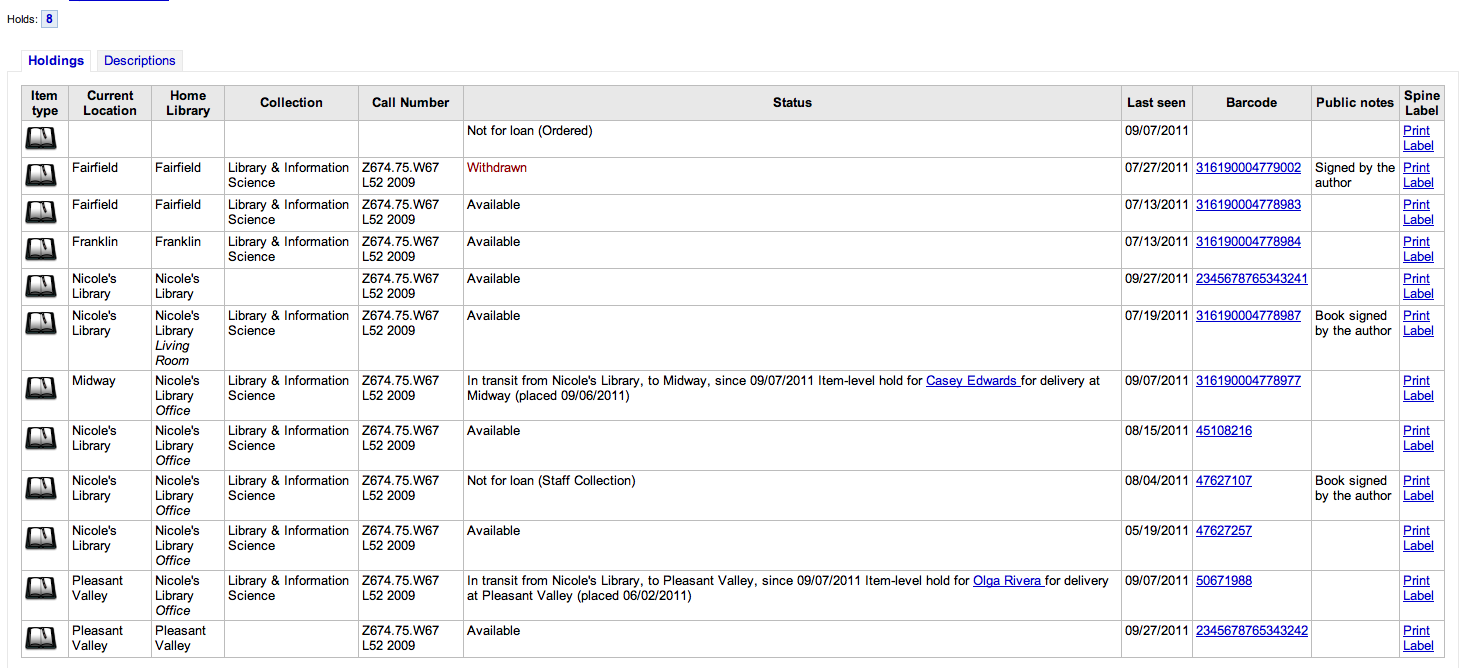Image resolution: width=1459 pixels, height=668 pixels.
Task: Click the Status column header
Action: tap(792, 103)
